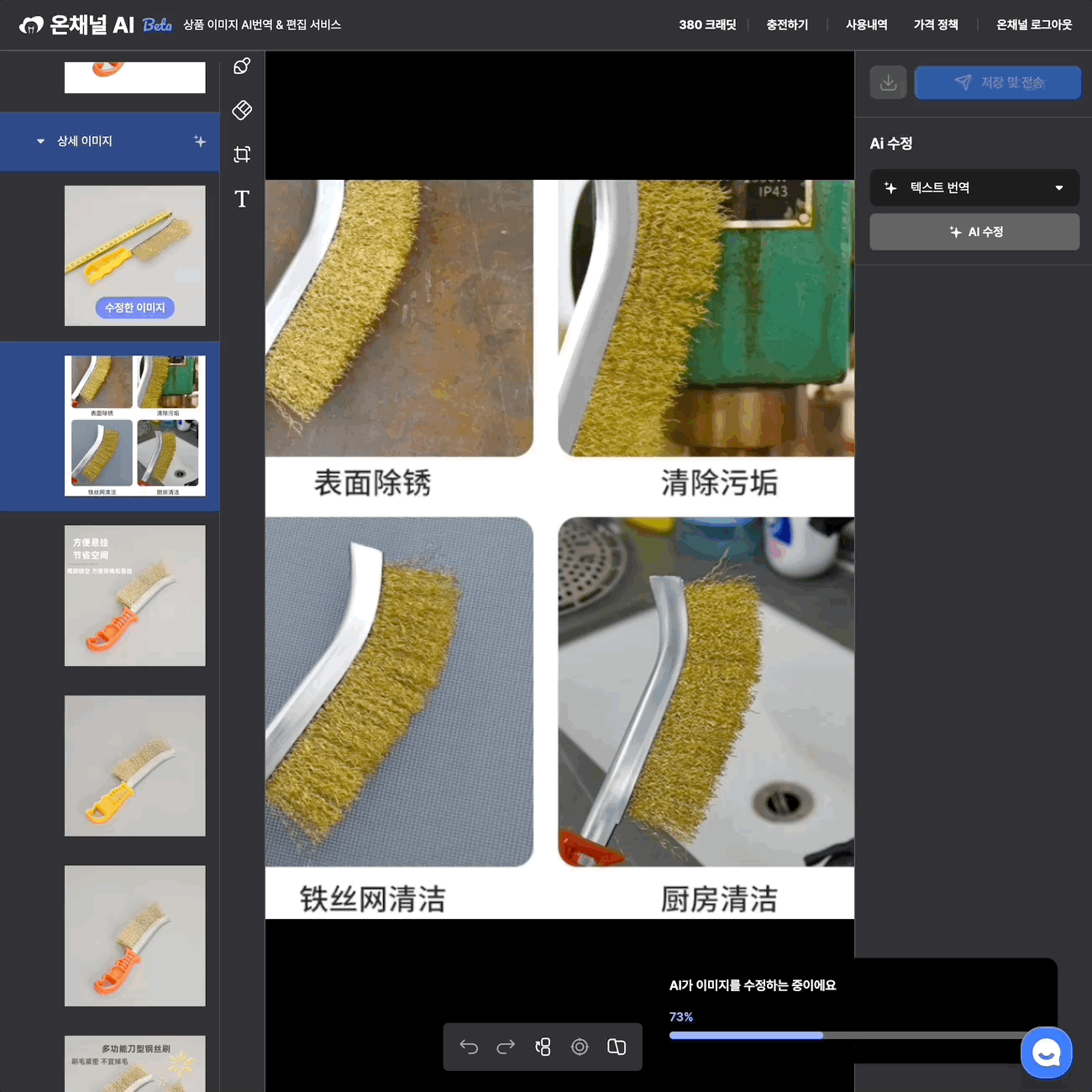Screen dimensions: 1092x1092
Task: Click 온채널 로그아웃
Action: coord(1034,25)
